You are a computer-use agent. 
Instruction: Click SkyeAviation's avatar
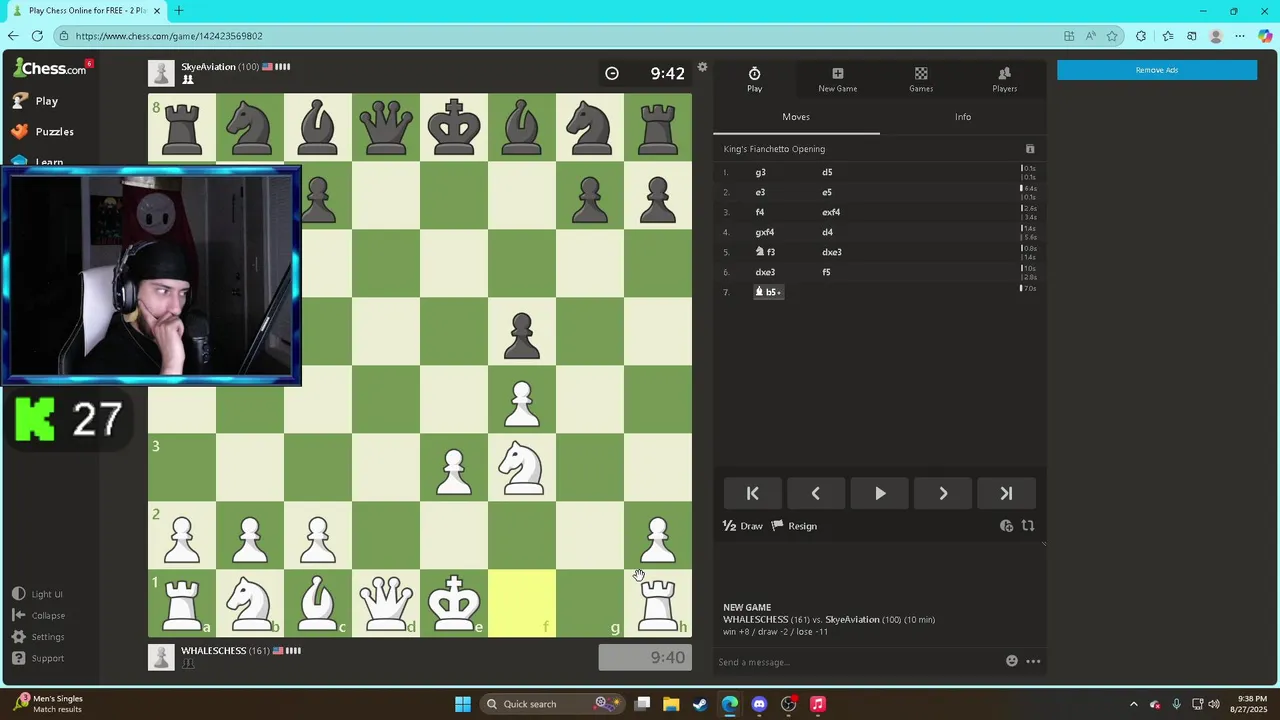(161, 73)
